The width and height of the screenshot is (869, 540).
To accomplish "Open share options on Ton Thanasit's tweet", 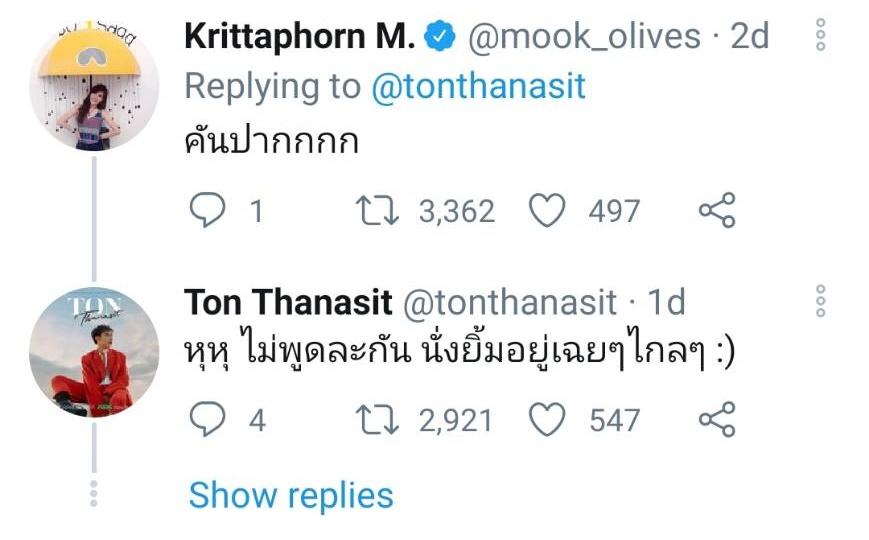I will coord(716,420).
